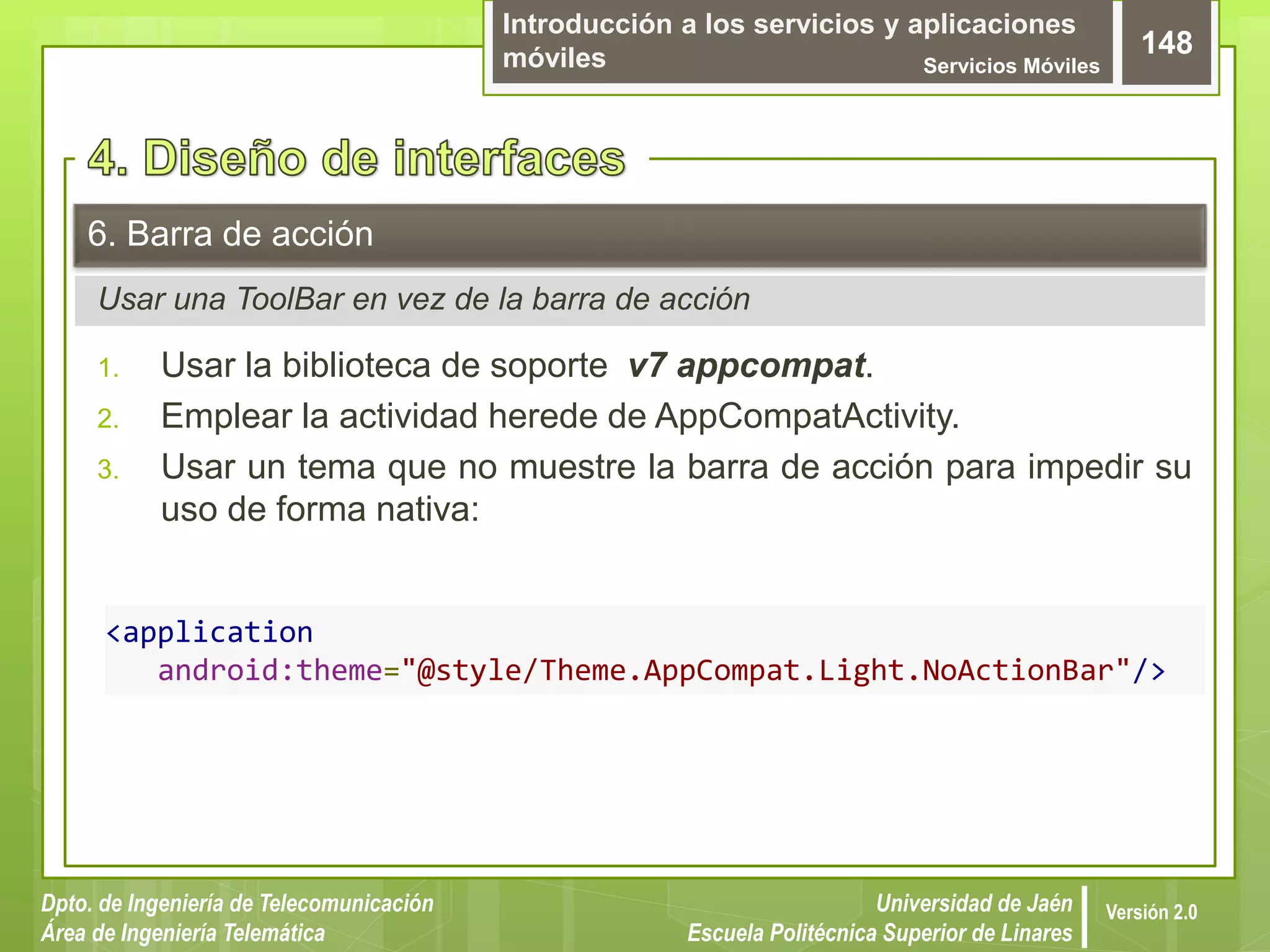Click list number '1.' marker
The image size is (1270, 952).
coord(109,368)
